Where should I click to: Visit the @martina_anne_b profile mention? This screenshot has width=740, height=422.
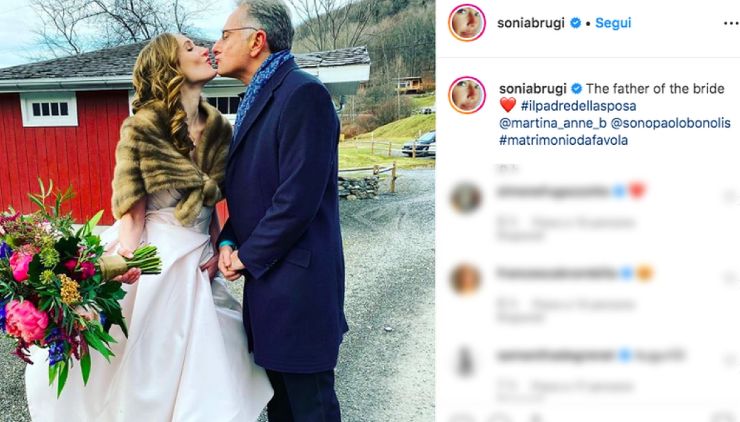point(553,123)
